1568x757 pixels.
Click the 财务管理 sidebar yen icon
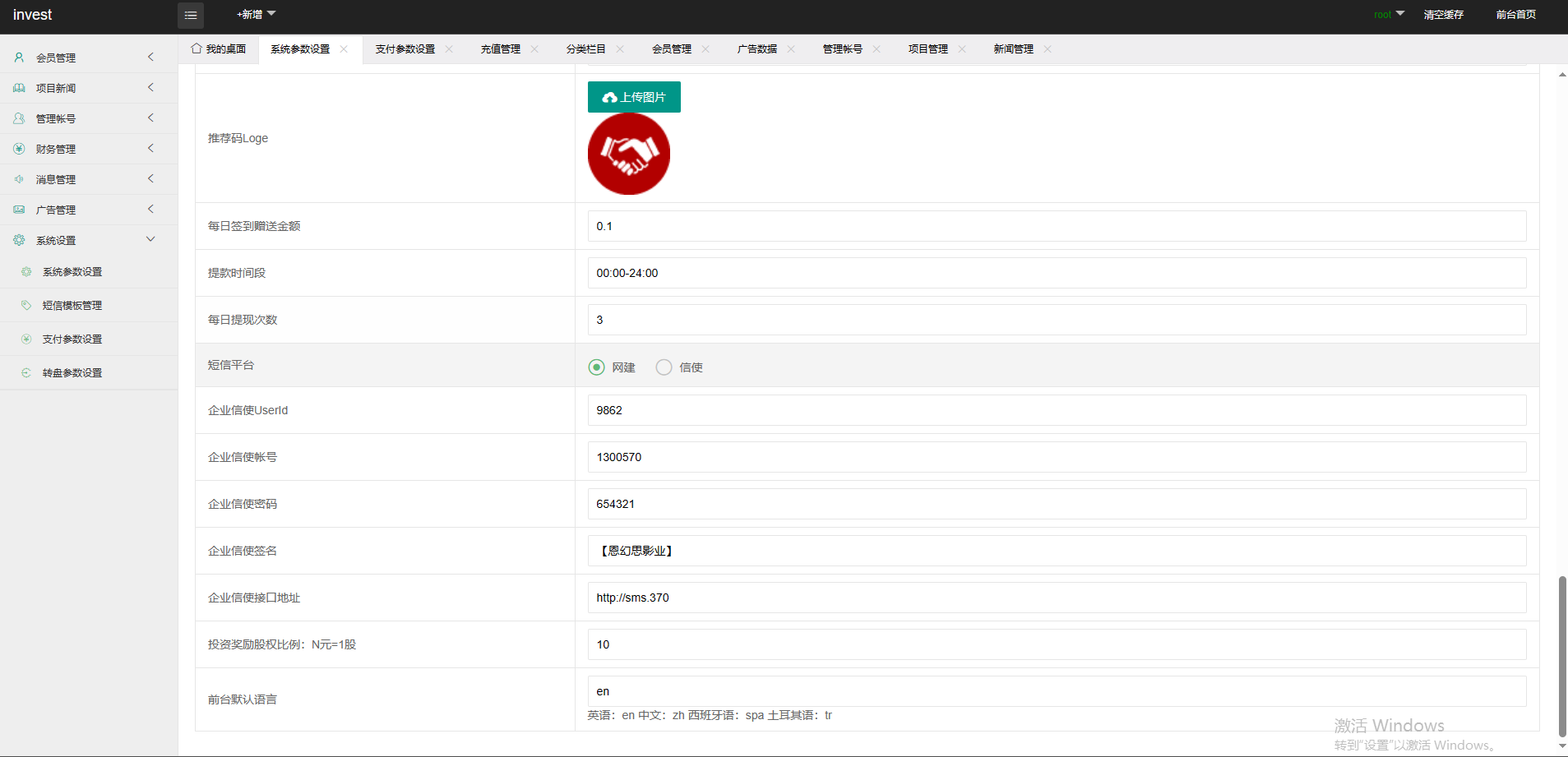pyautogui.click(x=19, y=149)
